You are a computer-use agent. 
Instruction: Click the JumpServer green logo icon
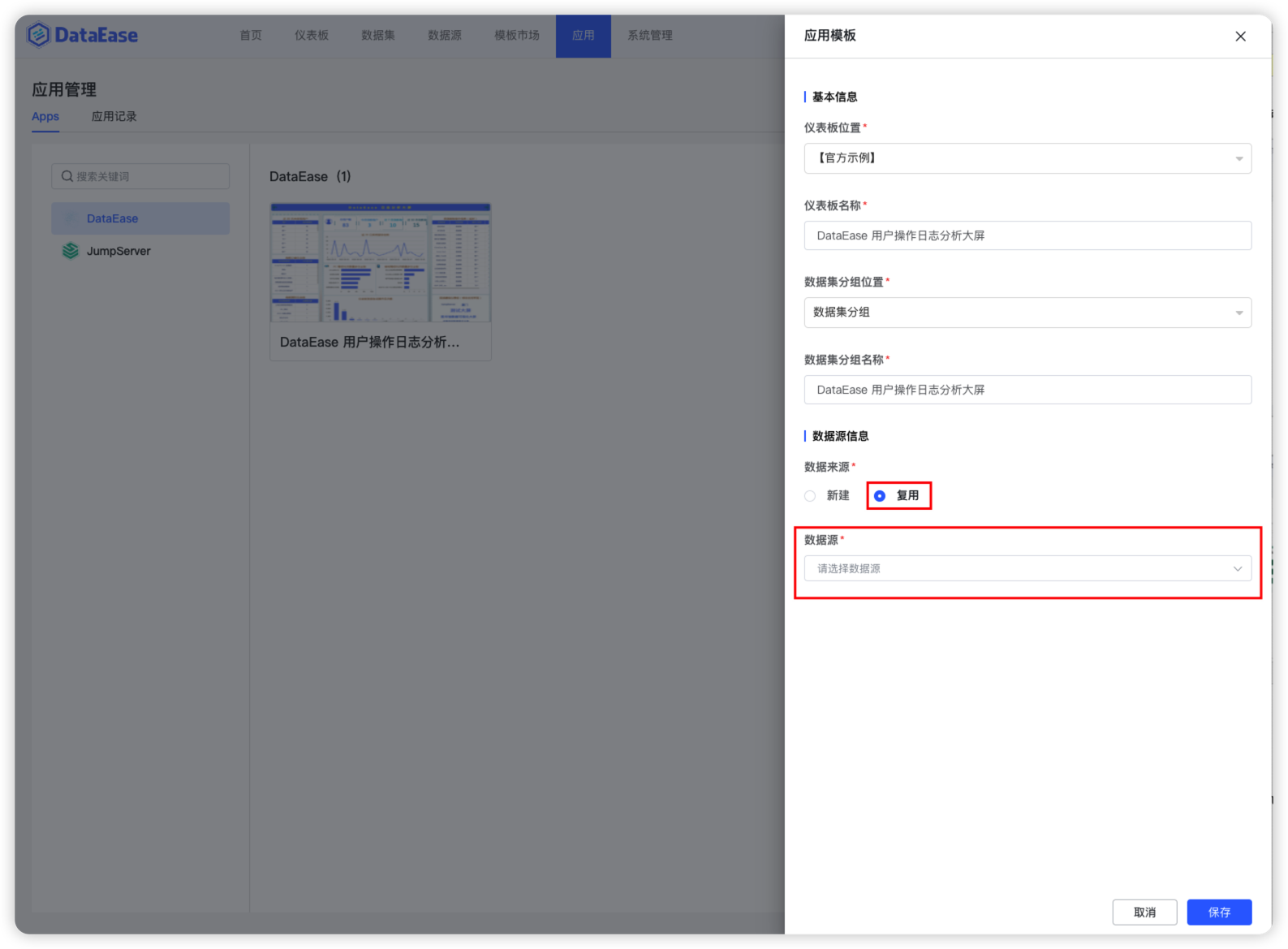click(71, 251)
